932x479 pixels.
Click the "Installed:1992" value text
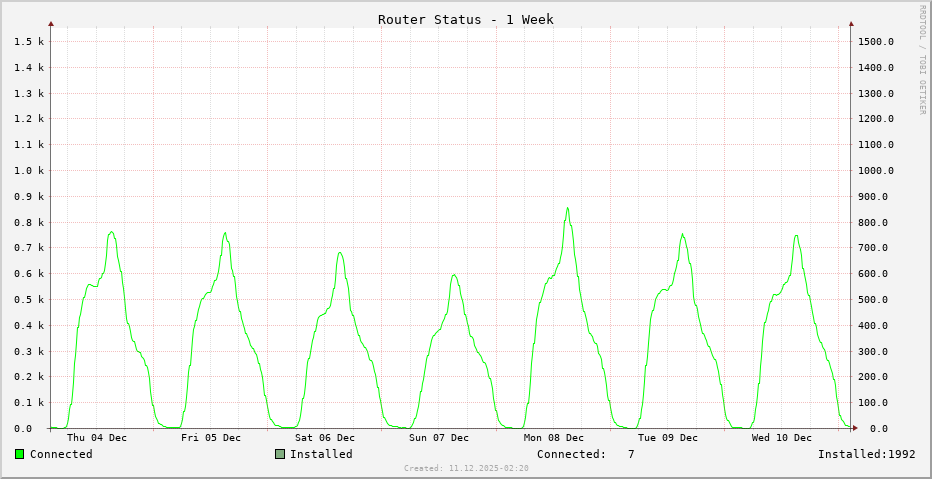[866, 454]
